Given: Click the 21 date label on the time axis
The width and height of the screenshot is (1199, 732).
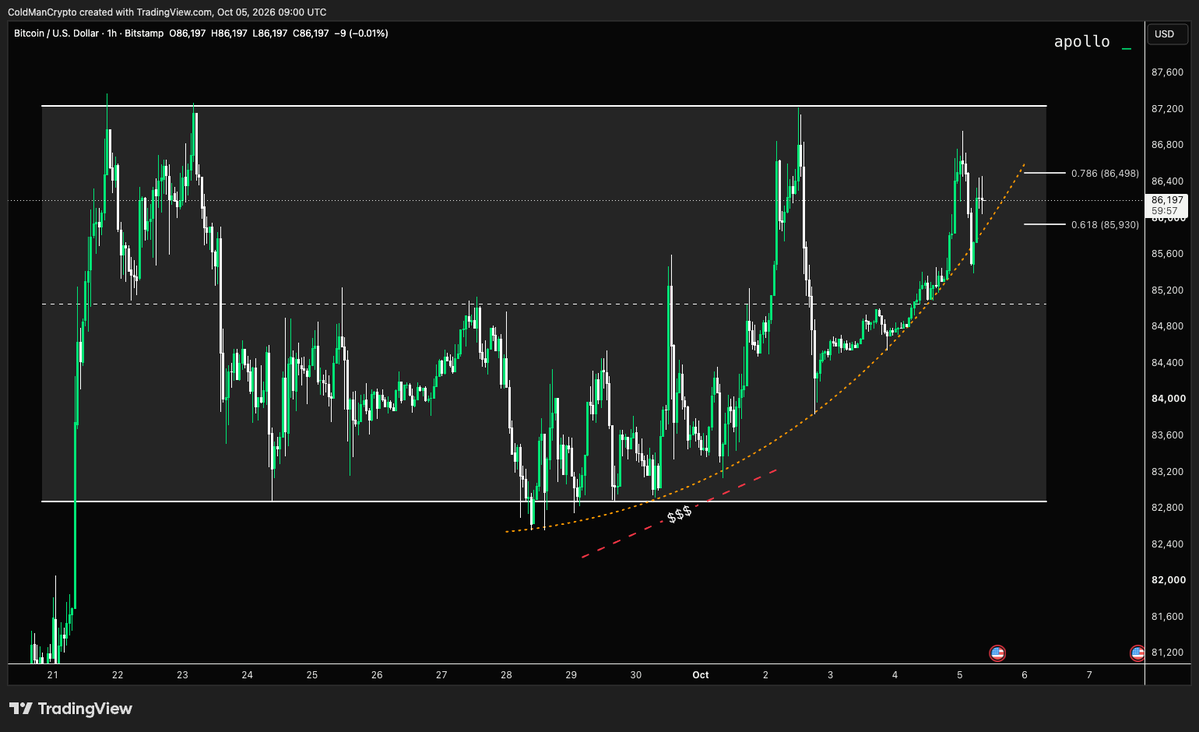Looking at the screenshot, I should (x=53, y=675).
